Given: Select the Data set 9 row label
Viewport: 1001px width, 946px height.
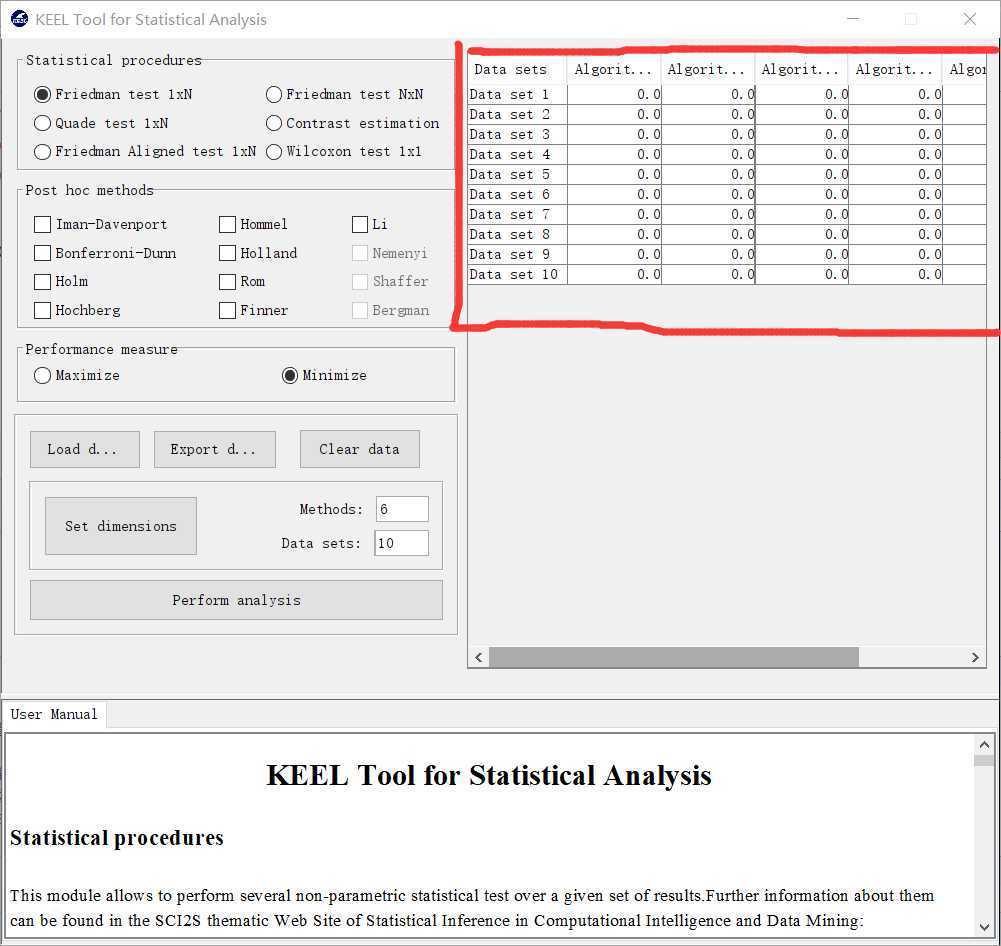Looking at the screenshot, I should coord(517,255).
